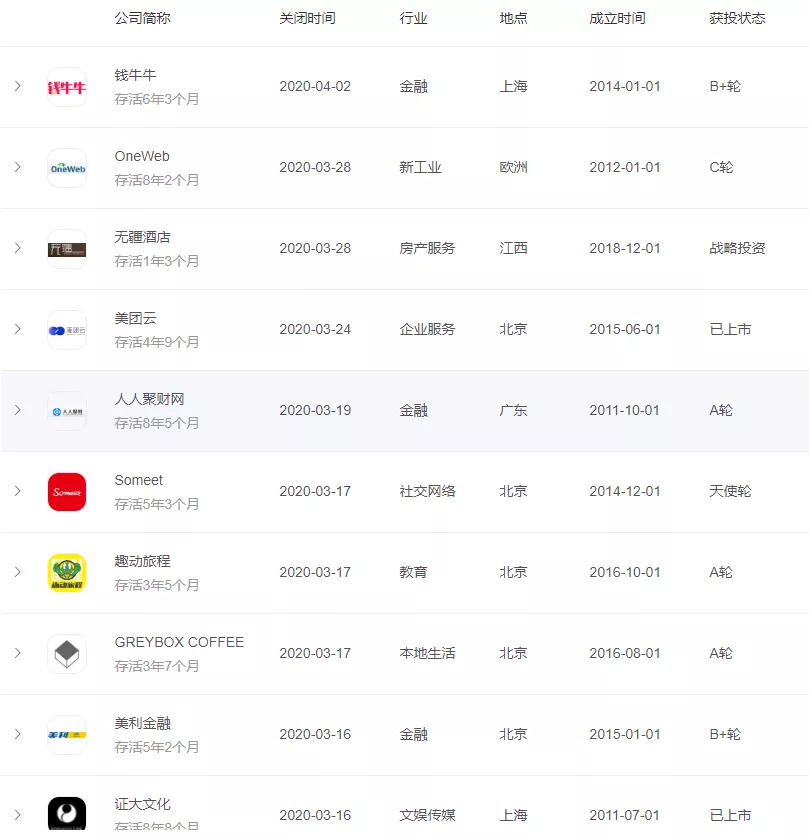Image resolution: width=809 pixels, height=840 pixels.
Task: Open the 趣动旅程 yellow logo icon
Action: [x=67, y=573]
